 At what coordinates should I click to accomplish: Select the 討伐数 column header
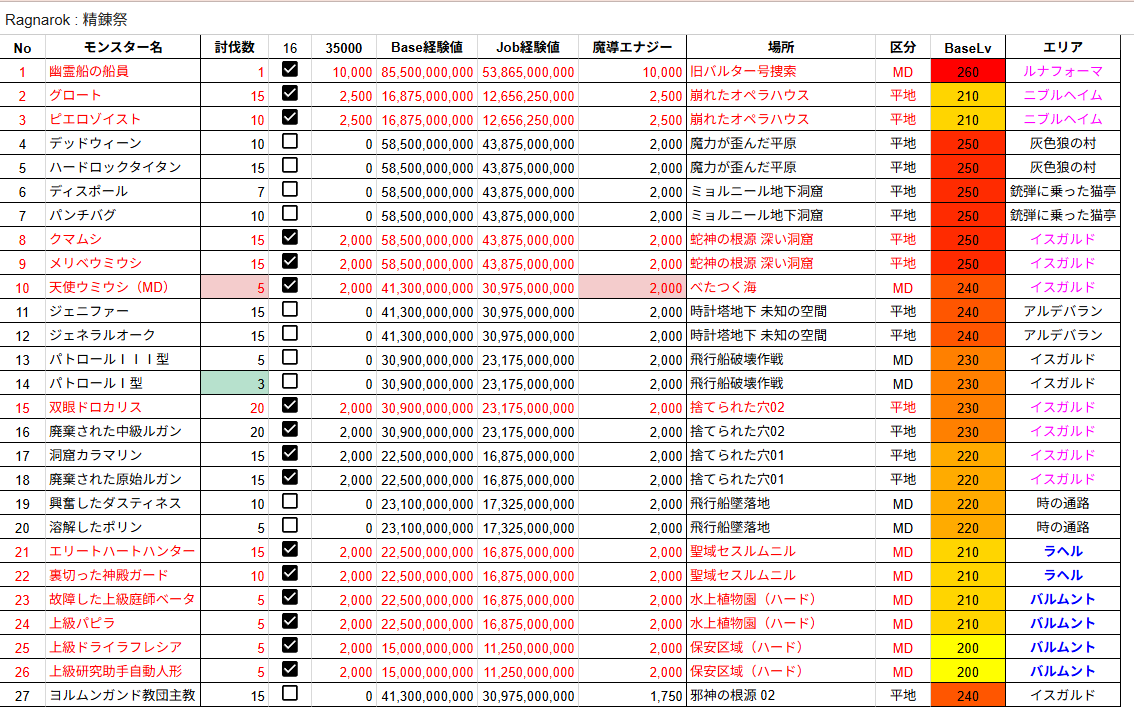tap(234, 44)
